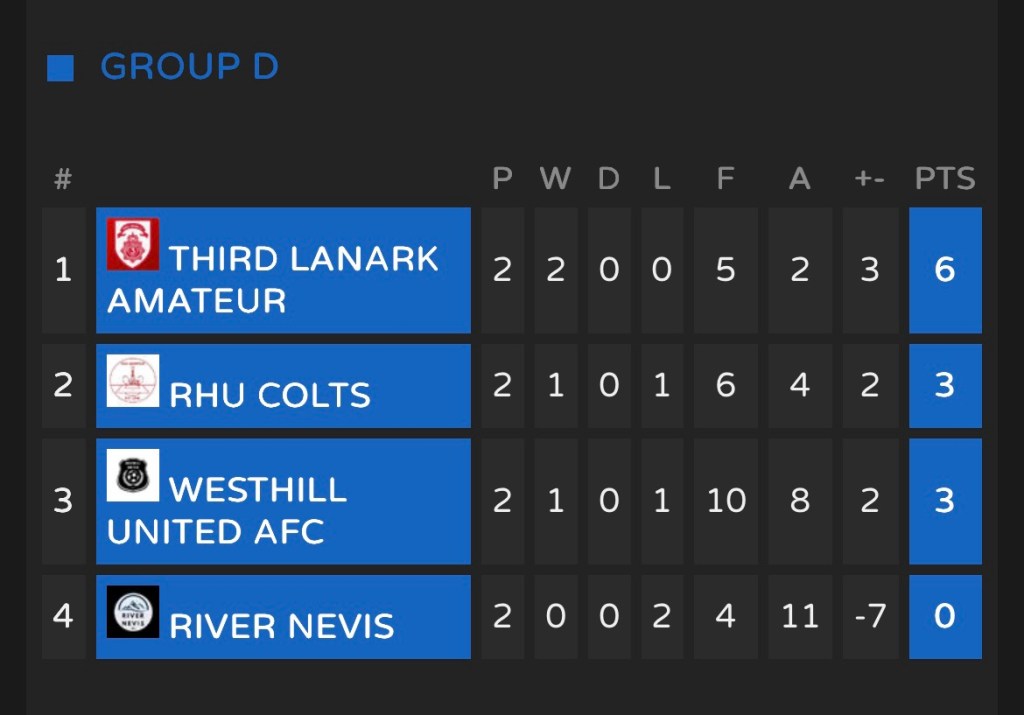This screenshot has width=1024, height=715.
Task: Click the W wins column header
Action: click(x=555, y=179)
